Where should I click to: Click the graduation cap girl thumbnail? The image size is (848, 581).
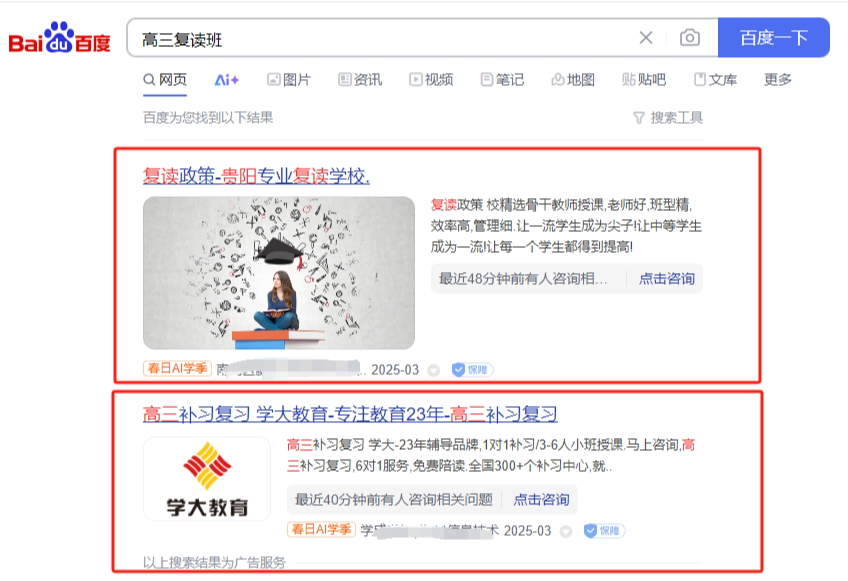[279, 273]
